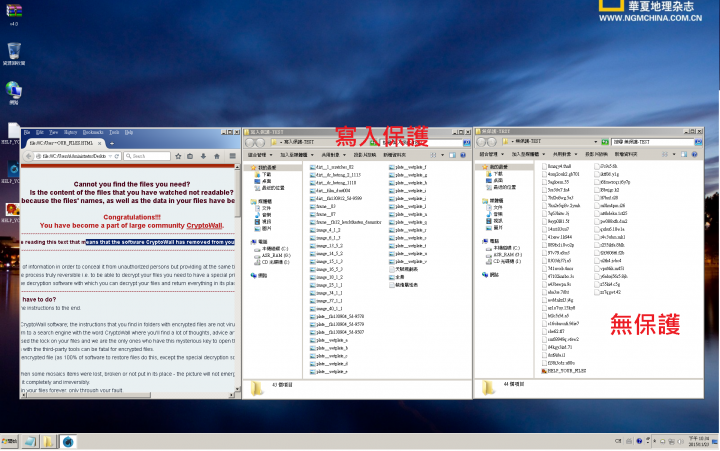Image resolution: width=720 pixels, height=451 pixels.
Task: Open the Recycle Bin desktop icon
Action: point(14,54)
